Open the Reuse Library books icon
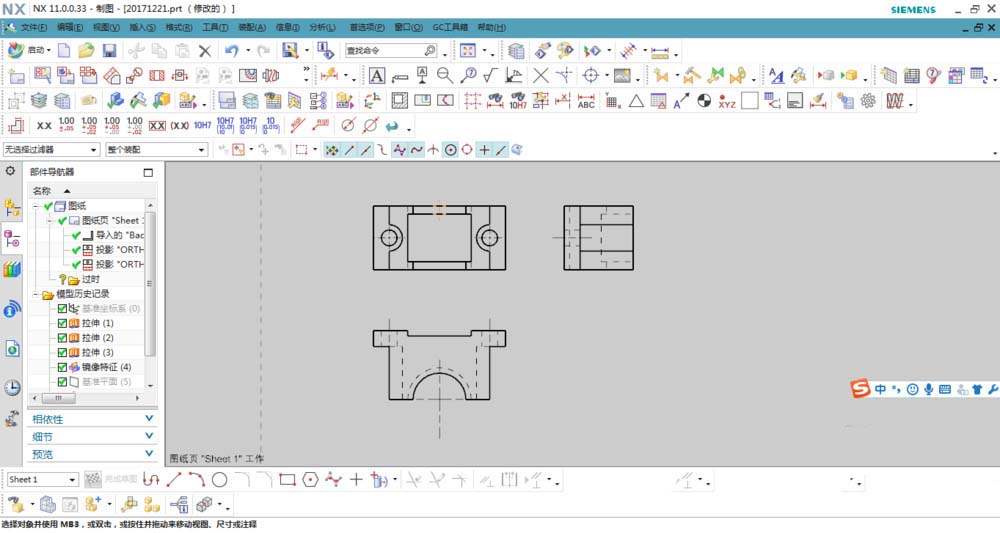 pos(12,270)
